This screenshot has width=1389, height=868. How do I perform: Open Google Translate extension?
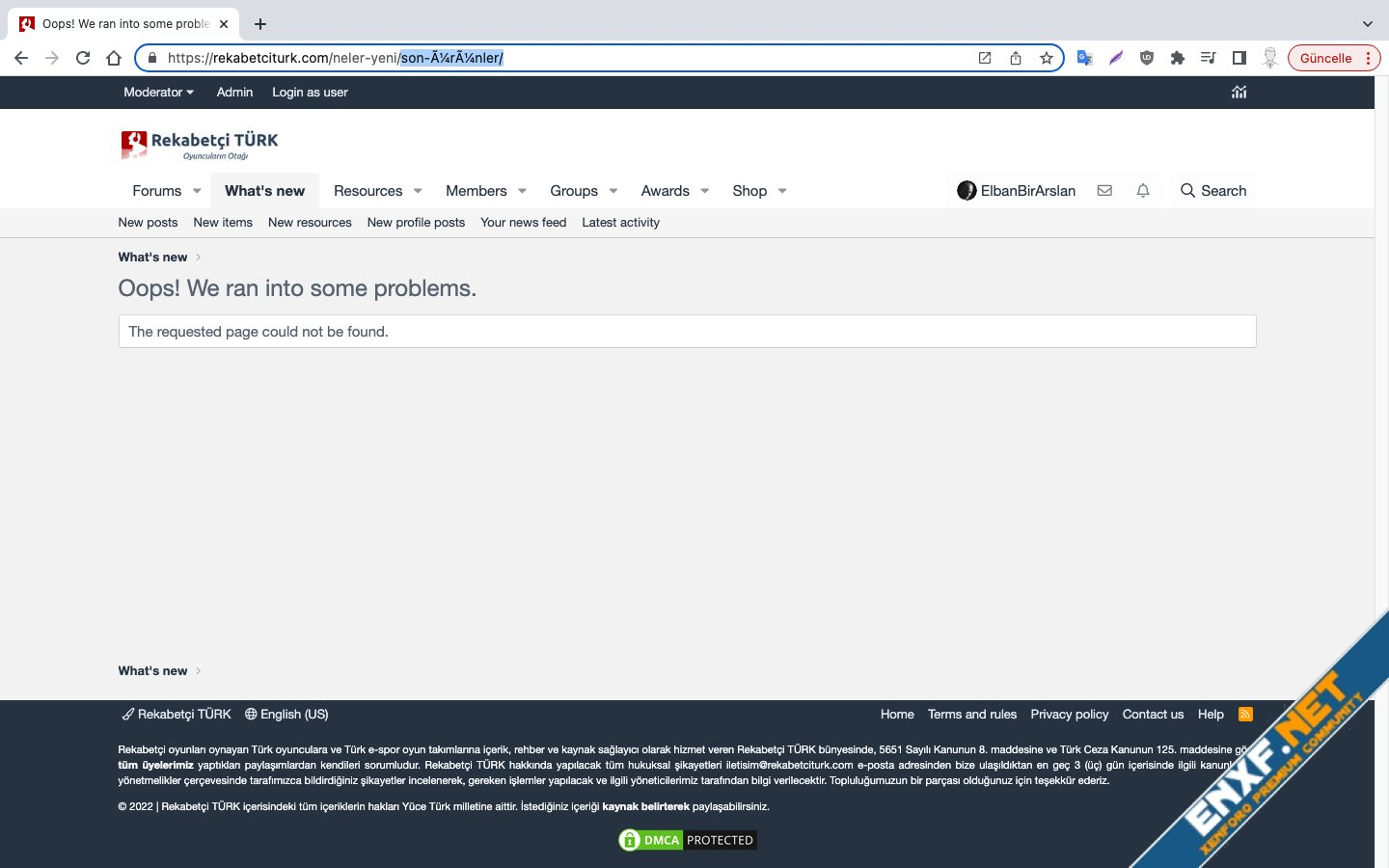click(1085, 58)
